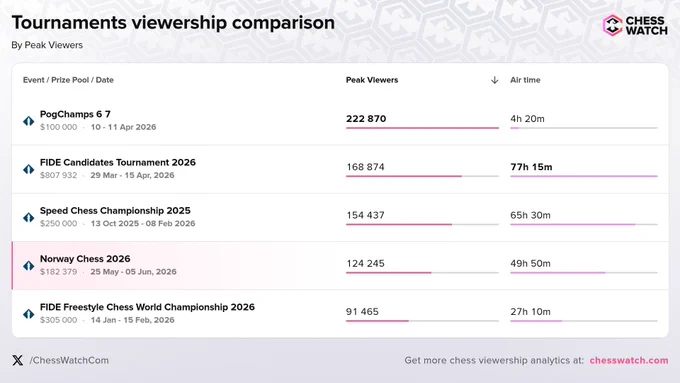The height and width of the screenshot is (383, 680).
Task: Sort by the Air time column header
Action: (x=525, y=80)
